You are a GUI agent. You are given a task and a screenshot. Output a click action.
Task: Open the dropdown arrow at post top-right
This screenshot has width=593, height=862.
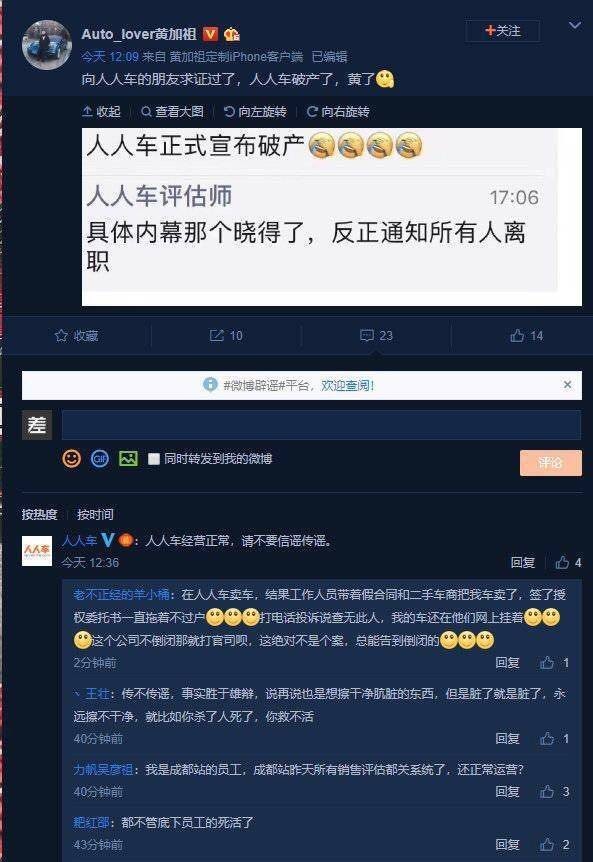coord(574,25)
